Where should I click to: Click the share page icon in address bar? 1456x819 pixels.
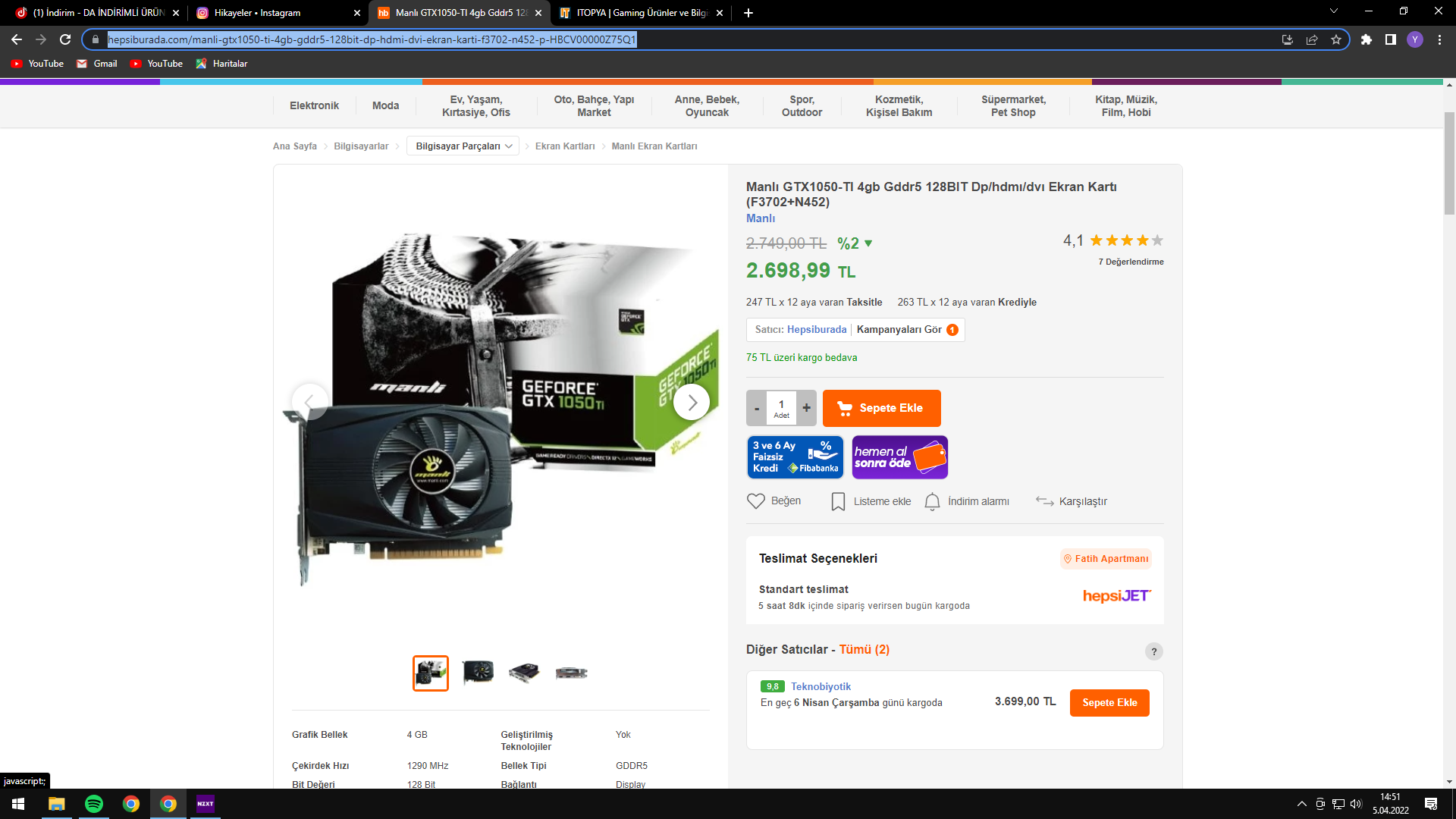1312,39
